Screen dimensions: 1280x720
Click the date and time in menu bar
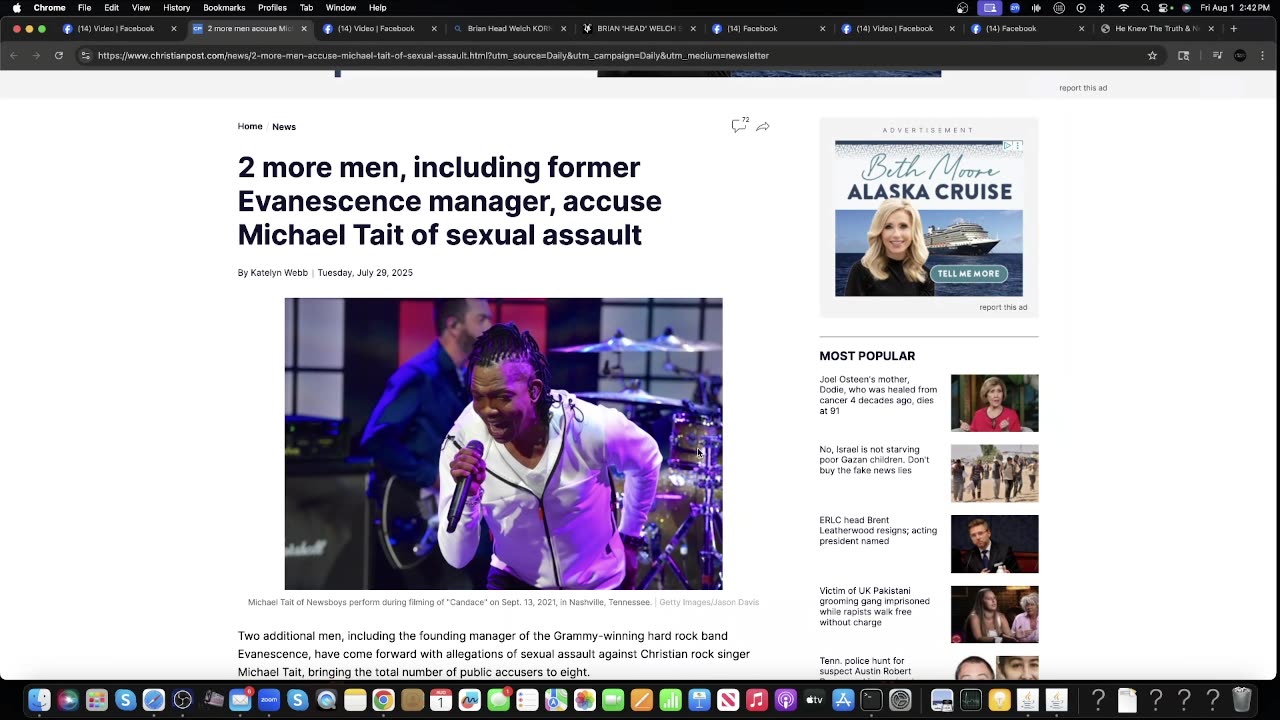tap(1234, 8)
